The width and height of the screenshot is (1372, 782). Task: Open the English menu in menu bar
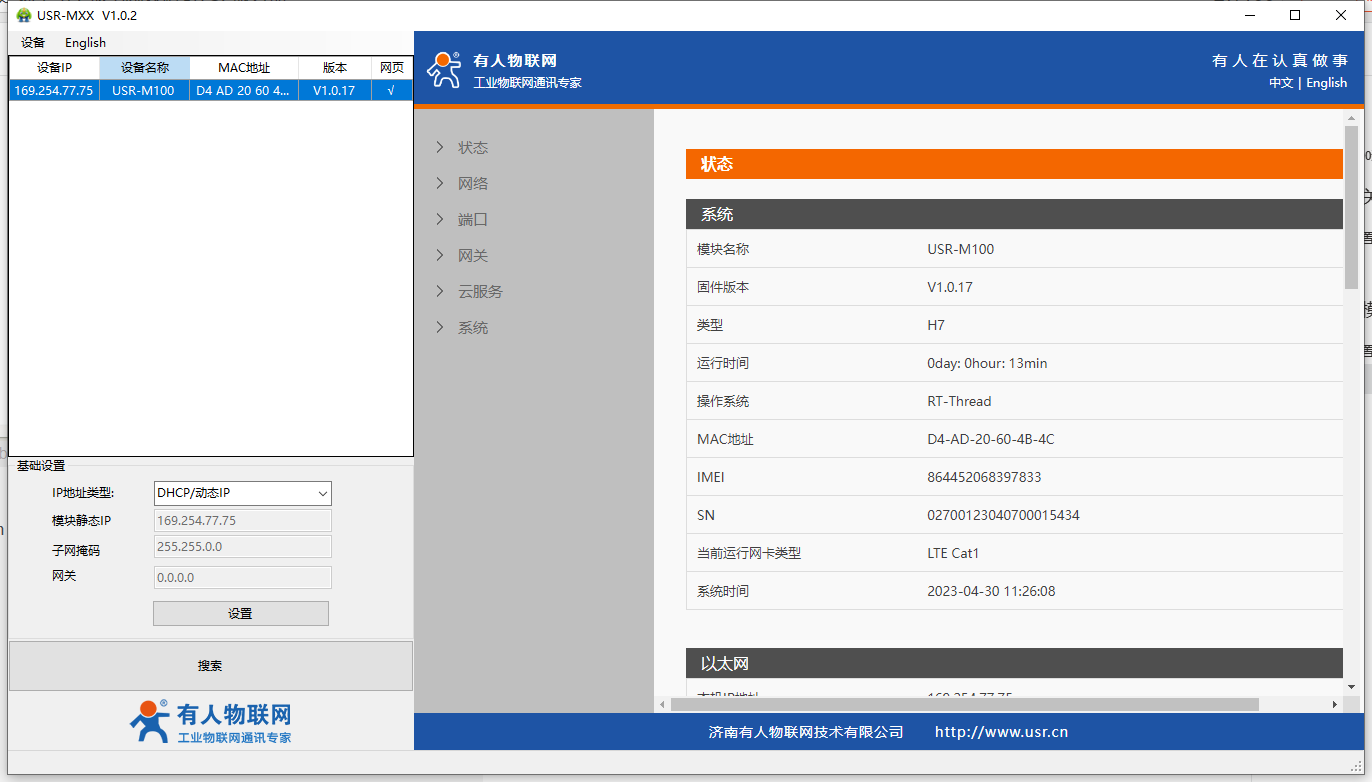pos(85,43)
